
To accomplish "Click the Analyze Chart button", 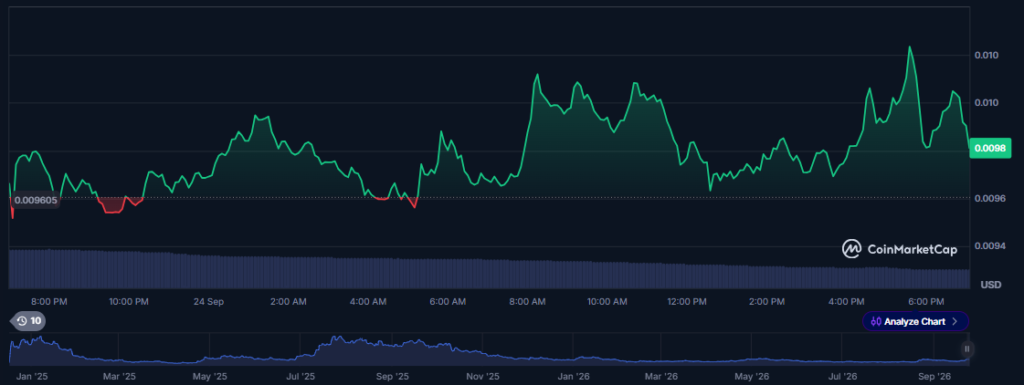I will pos(916,321).
